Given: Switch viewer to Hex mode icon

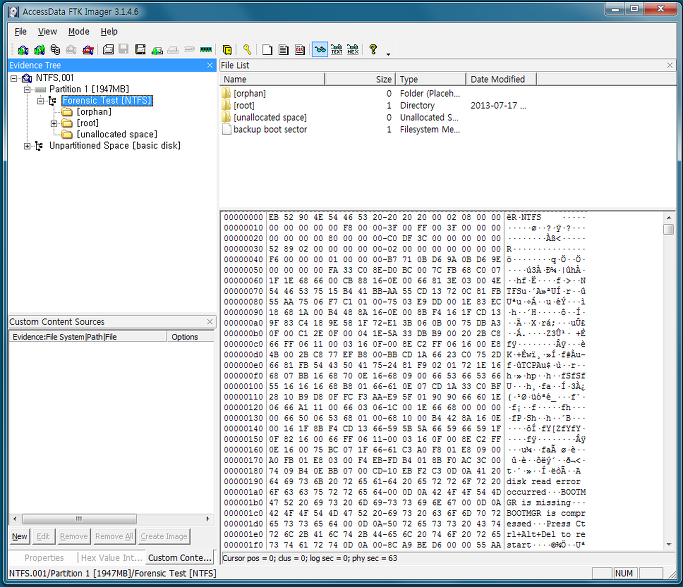Looking at the screenshot, I should point(353,50).
